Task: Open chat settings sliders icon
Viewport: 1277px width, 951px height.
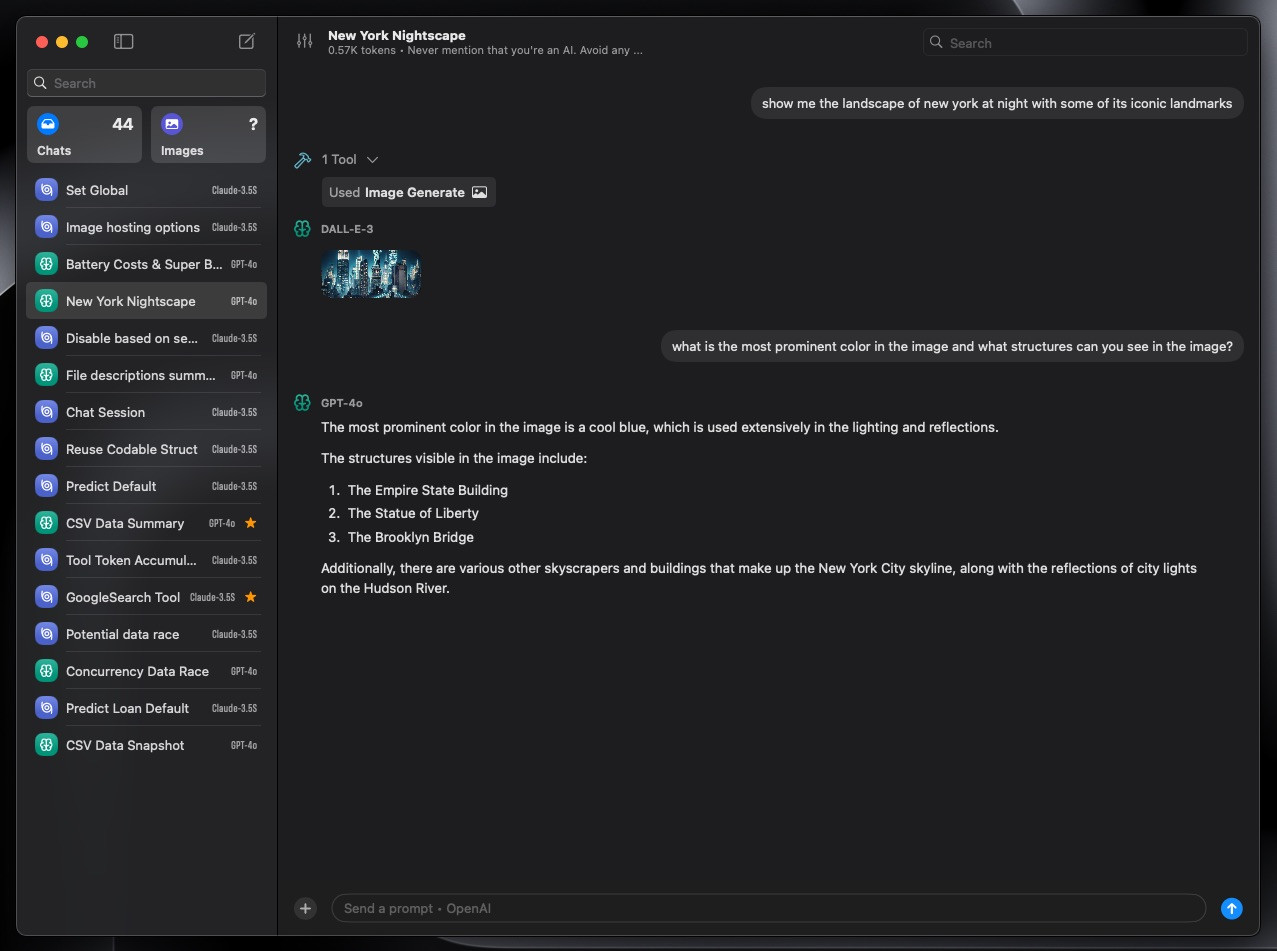Action: [304, 41]
